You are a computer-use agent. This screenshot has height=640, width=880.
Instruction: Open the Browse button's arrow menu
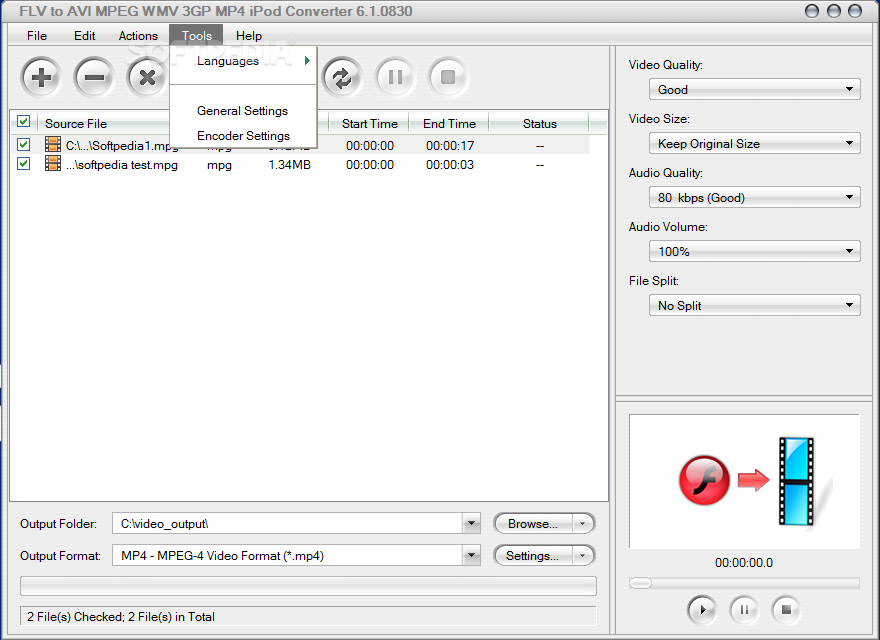point(583,524)
